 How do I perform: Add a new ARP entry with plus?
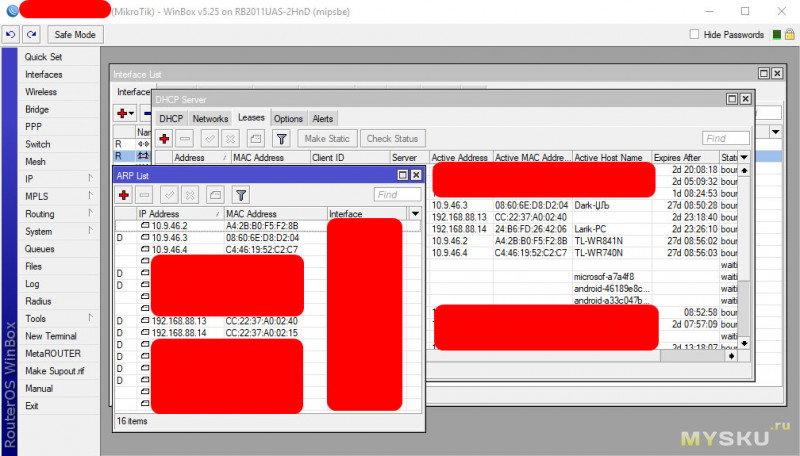(x=123, y=195)
